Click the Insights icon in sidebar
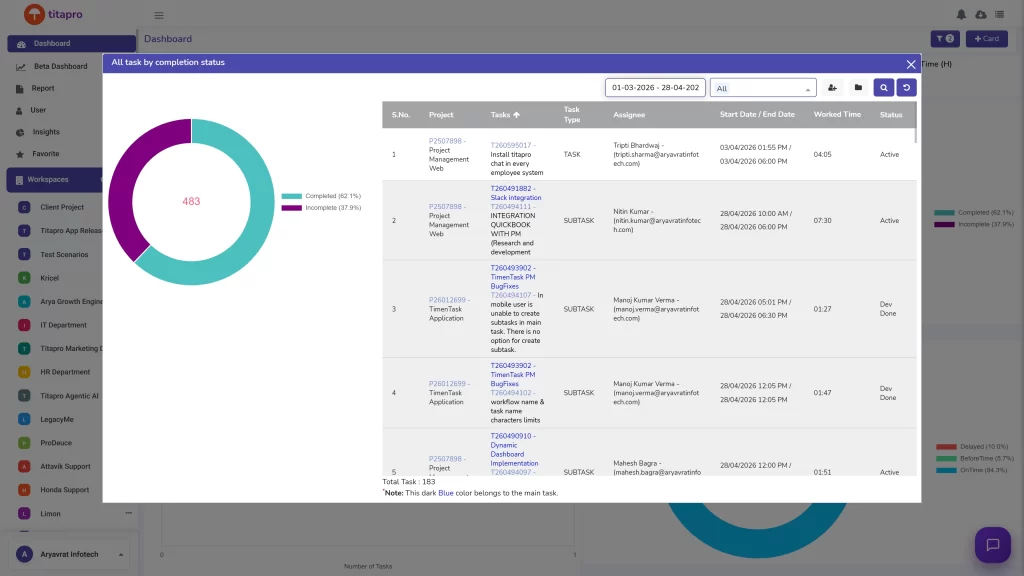The width and height of the screenshot is (1024, 576). point(20,133)
